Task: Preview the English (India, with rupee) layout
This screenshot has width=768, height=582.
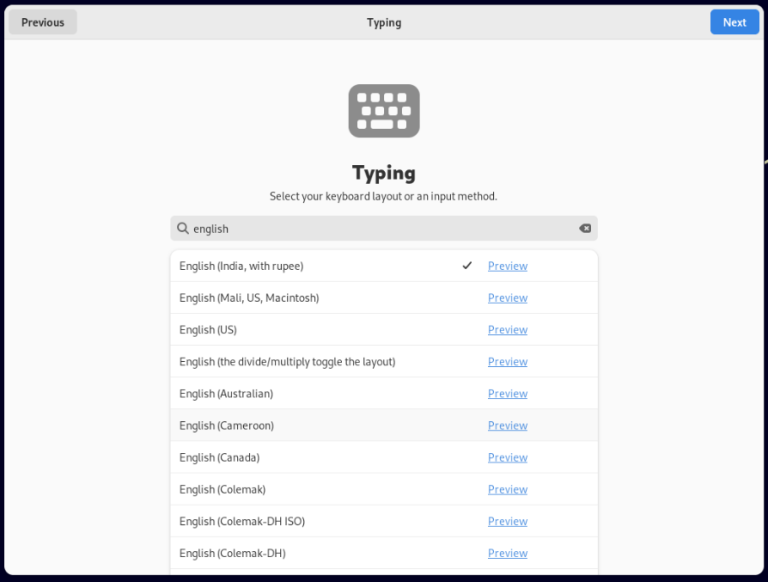Action: (x=507, y=266)
